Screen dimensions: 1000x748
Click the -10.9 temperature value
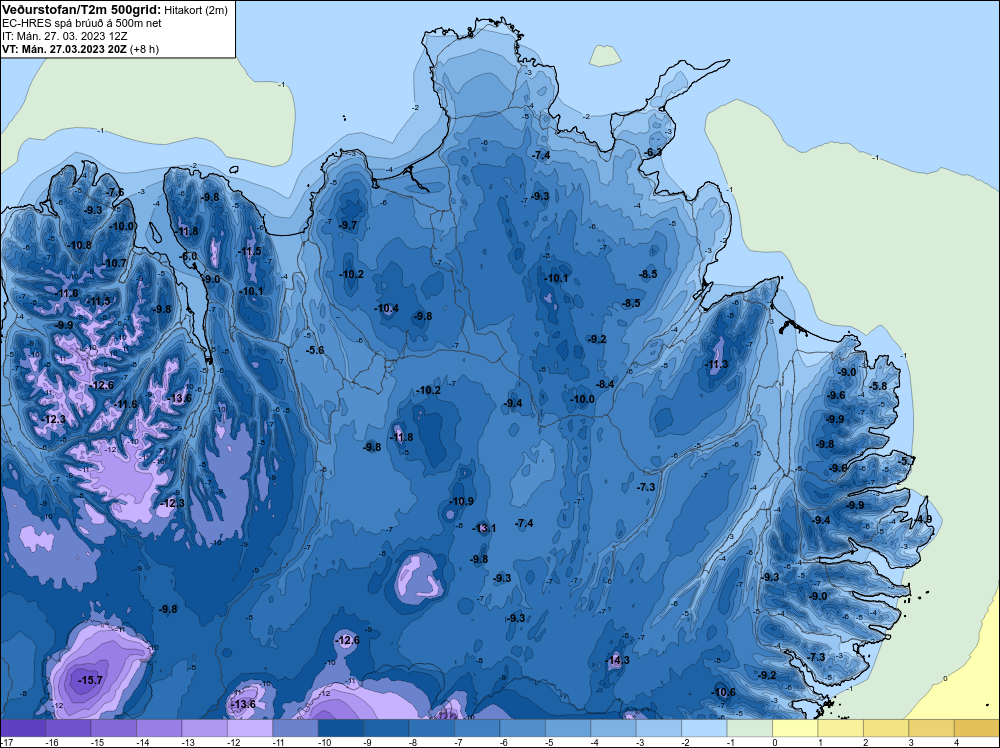[461, 501]
